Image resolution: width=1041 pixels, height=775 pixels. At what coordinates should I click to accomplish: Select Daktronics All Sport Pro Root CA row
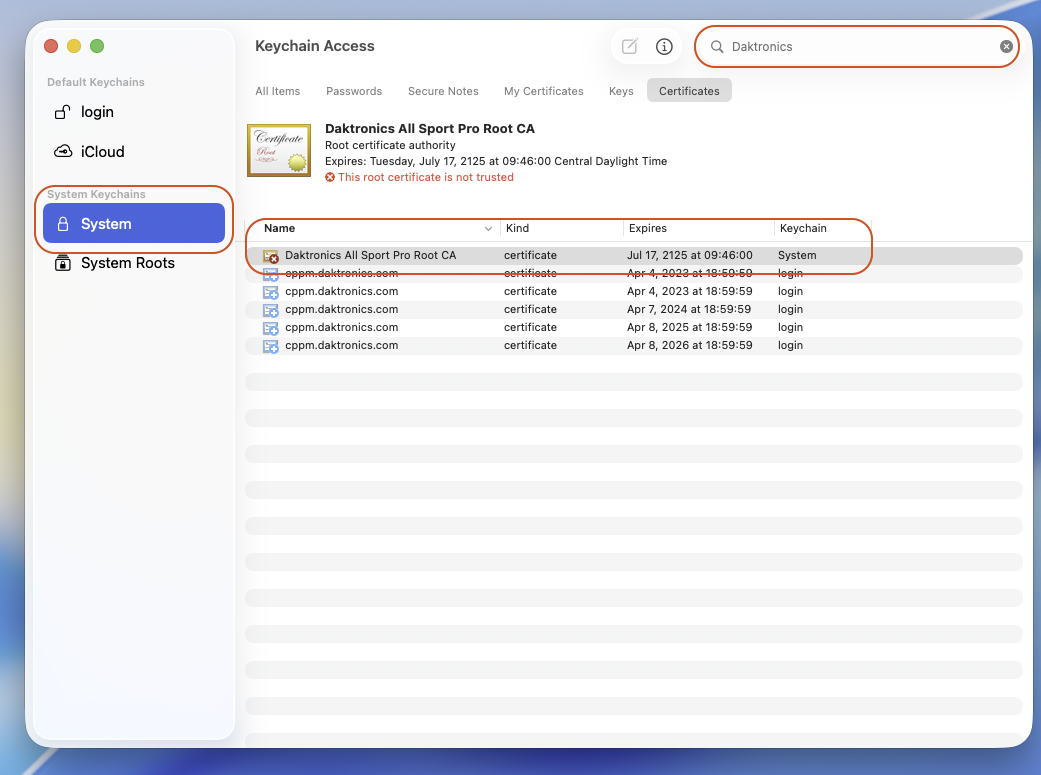[x=370, y=255]
